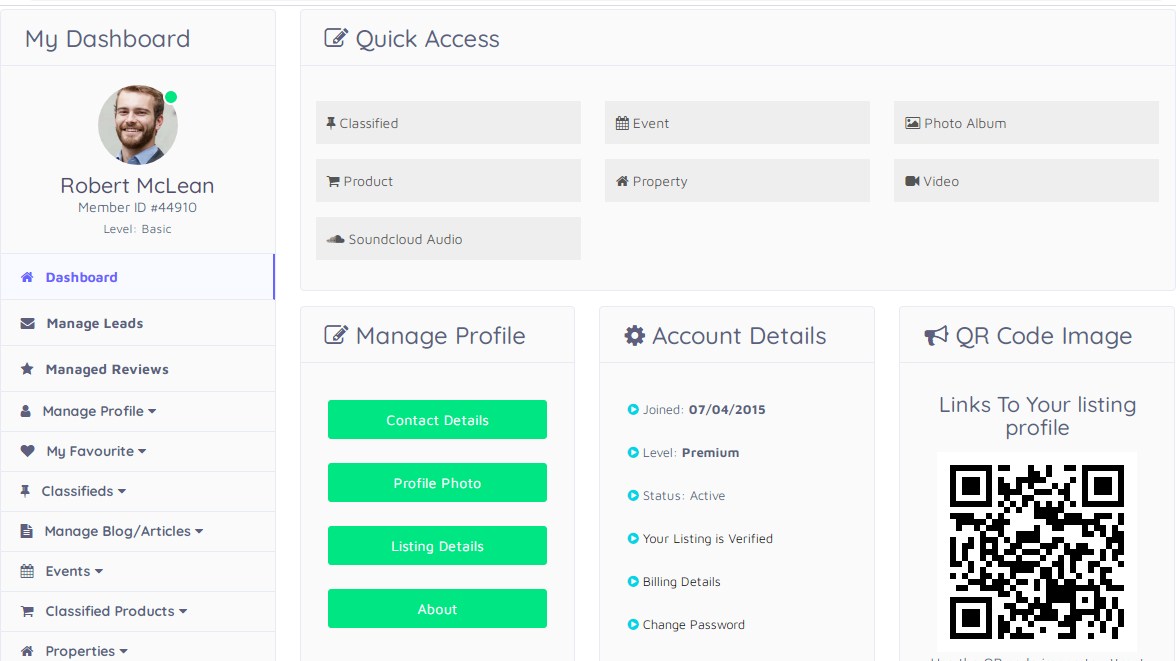Expand the Classifieds dropdown menu

coord(122,491)
